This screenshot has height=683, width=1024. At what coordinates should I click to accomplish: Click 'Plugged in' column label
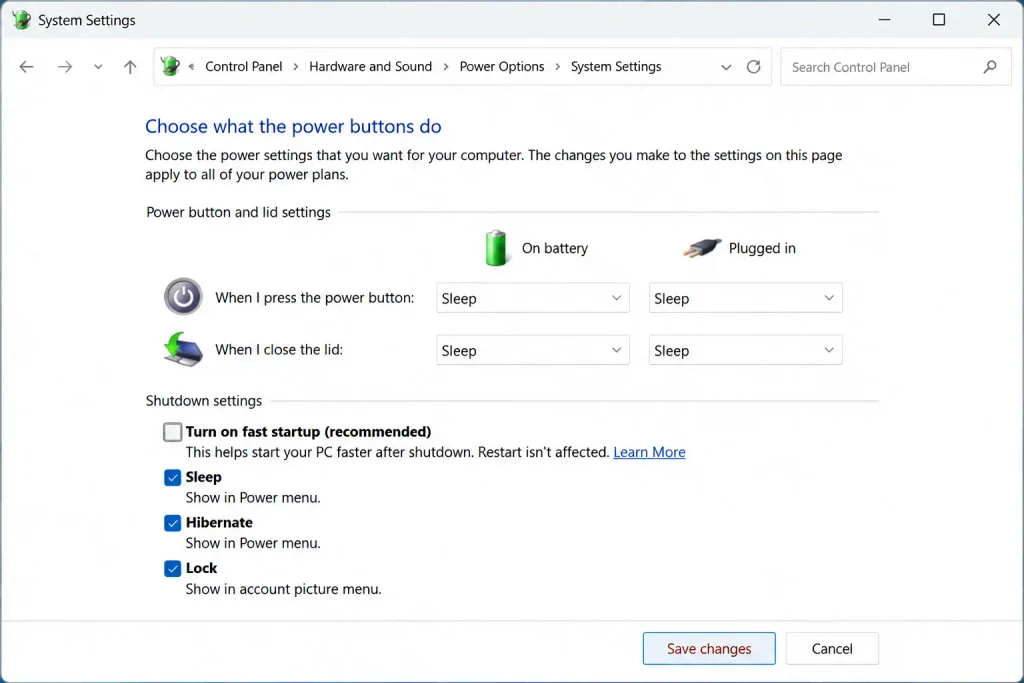[762, 248]
